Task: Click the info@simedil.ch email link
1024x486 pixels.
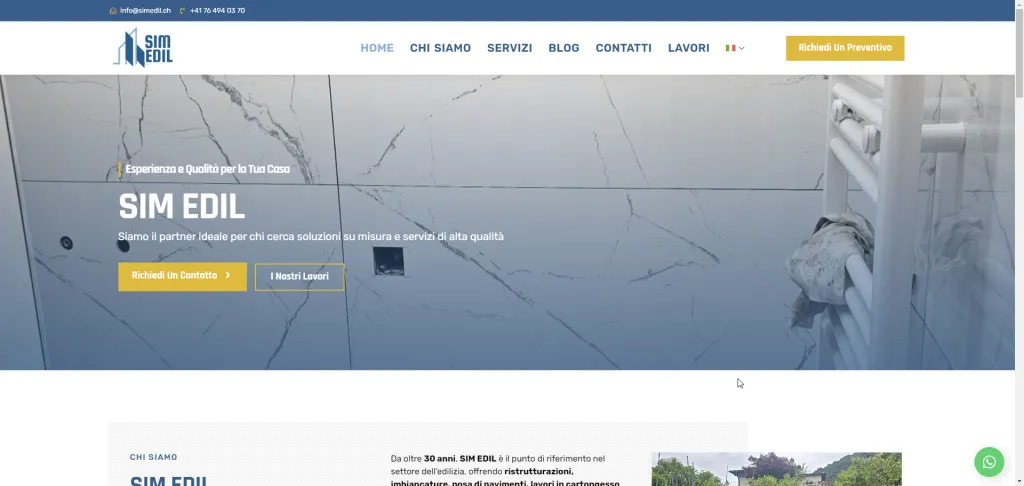Action: click(x=145, y=10)
